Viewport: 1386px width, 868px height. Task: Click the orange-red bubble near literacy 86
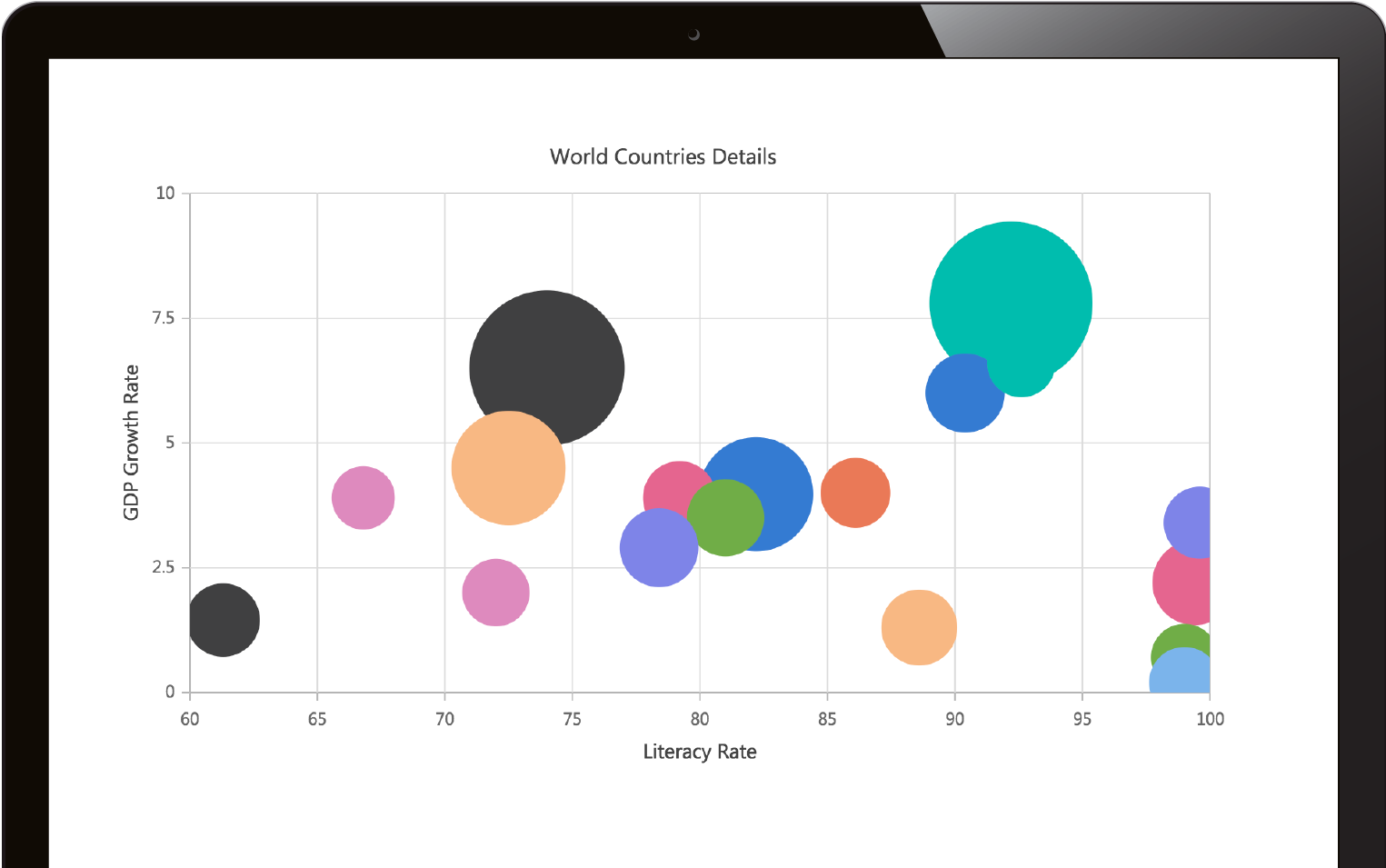[855, 493]
